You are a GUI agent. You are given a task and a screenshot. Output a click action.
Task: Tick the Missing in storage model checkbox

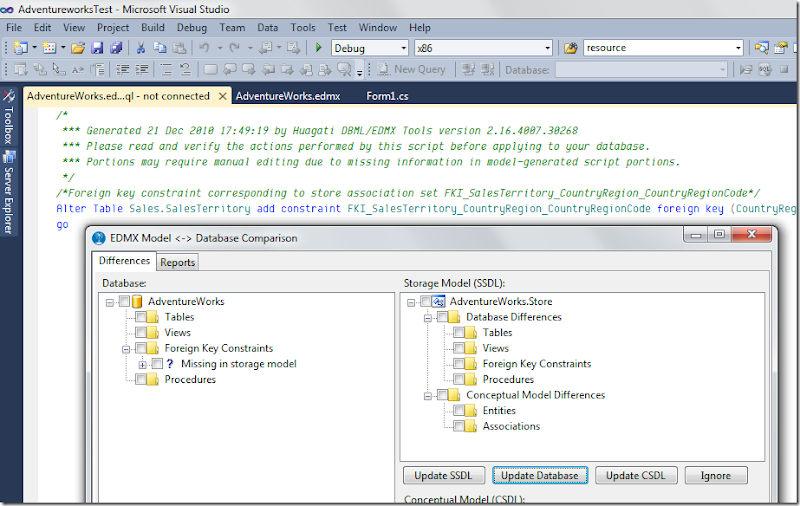157,364
